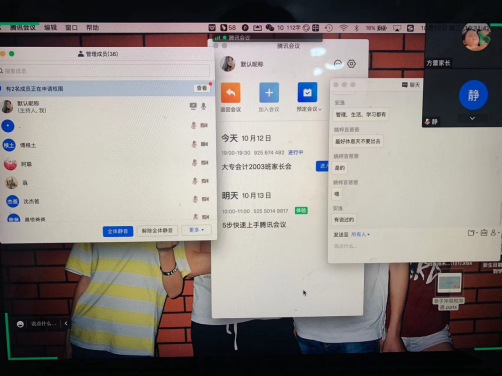The height and width of the screenshot is (376, 502).
Task: Open the settings gear icon
Action: [x=351, y=64]
